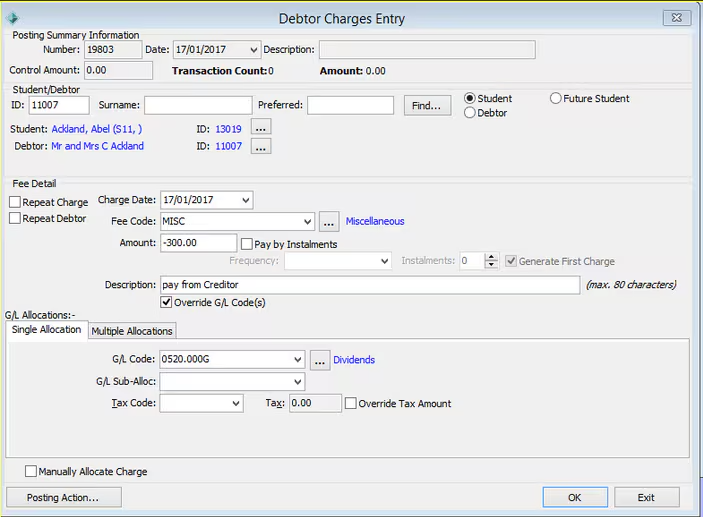
Task: Select the Future Student radio button
Action: 556,99
